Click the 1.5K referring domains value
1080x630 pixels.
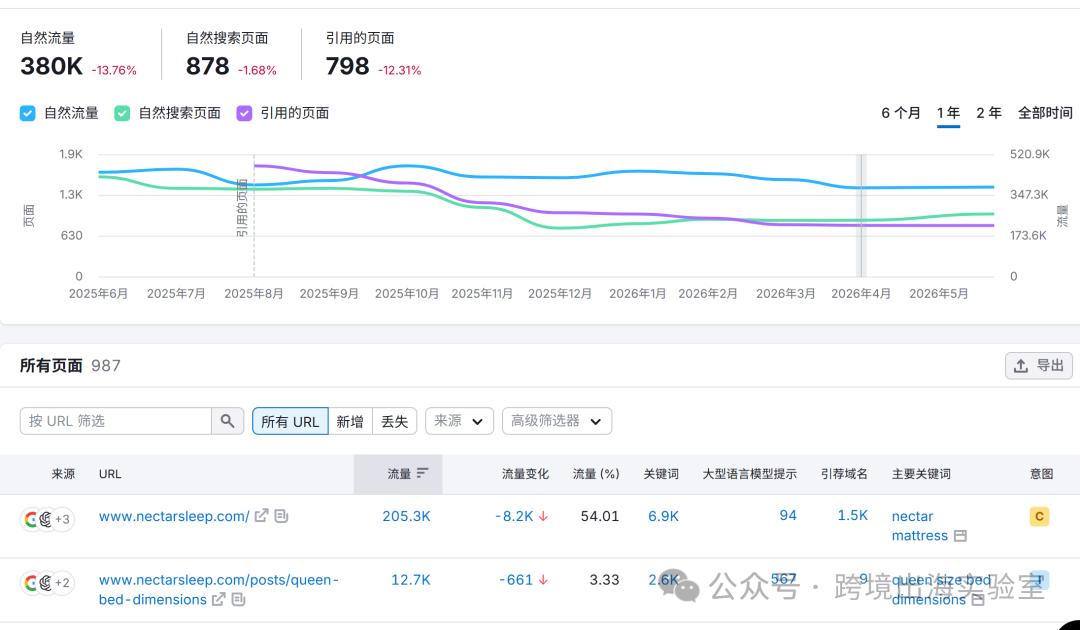pyautogui.click(x=852, y=516)
